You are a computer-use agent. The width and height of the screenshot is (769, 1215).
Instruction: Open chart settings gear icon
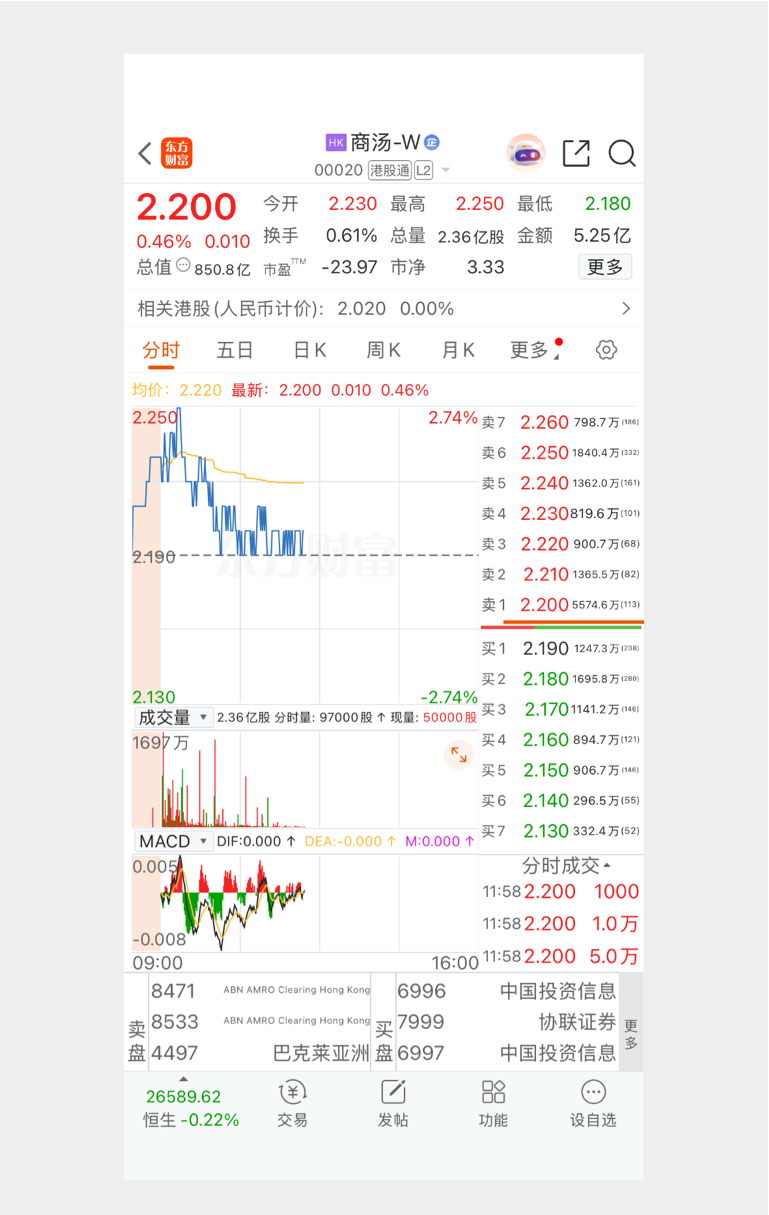606,350
